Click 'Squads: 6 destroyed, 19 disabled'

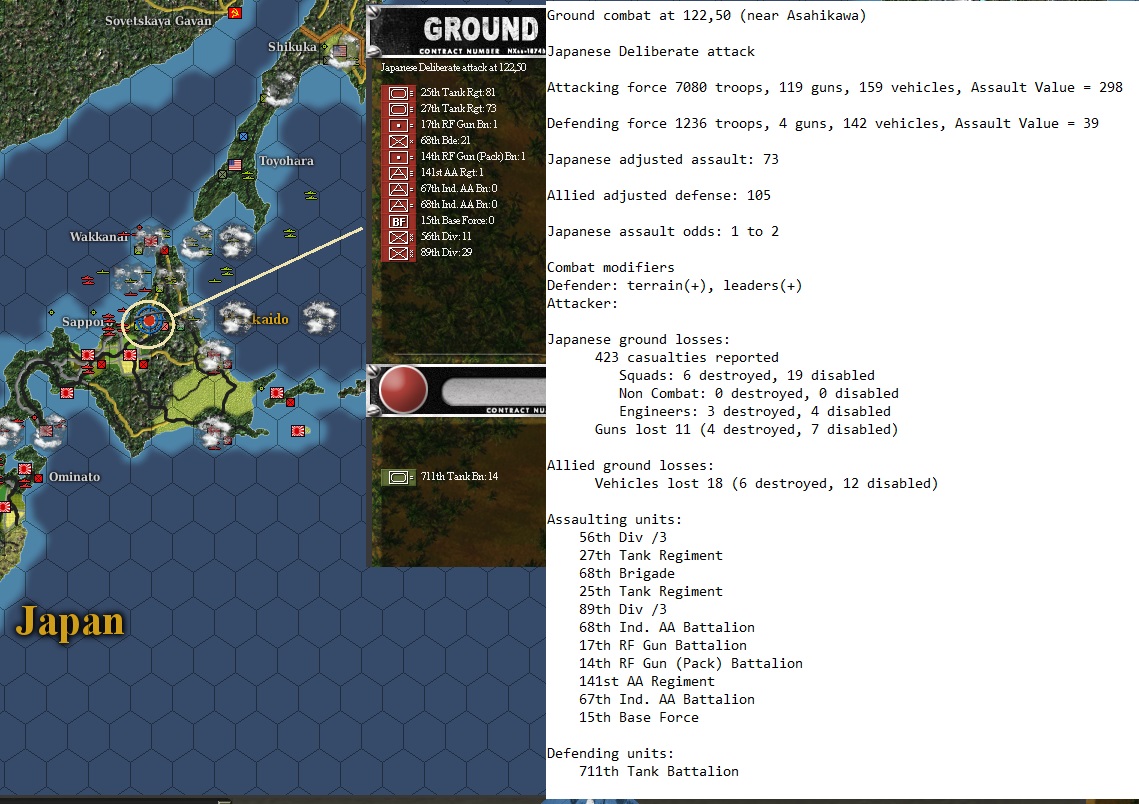(x=747, y=375)
